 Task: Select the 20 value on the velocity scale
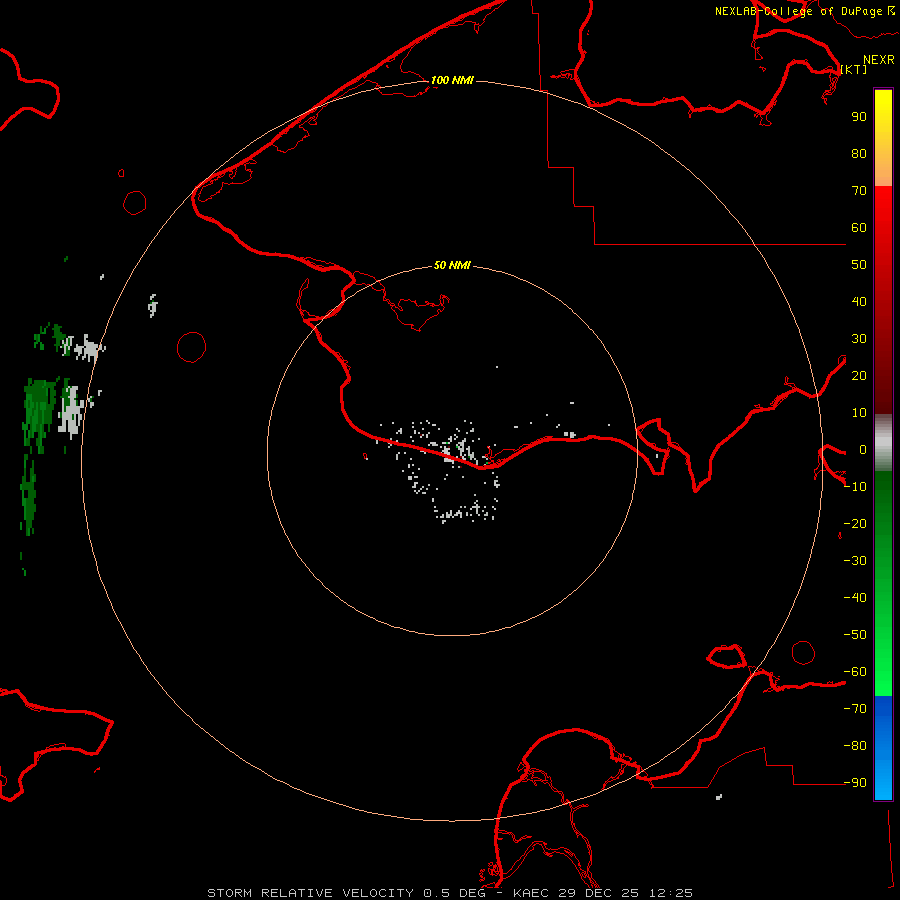[859, 376]
